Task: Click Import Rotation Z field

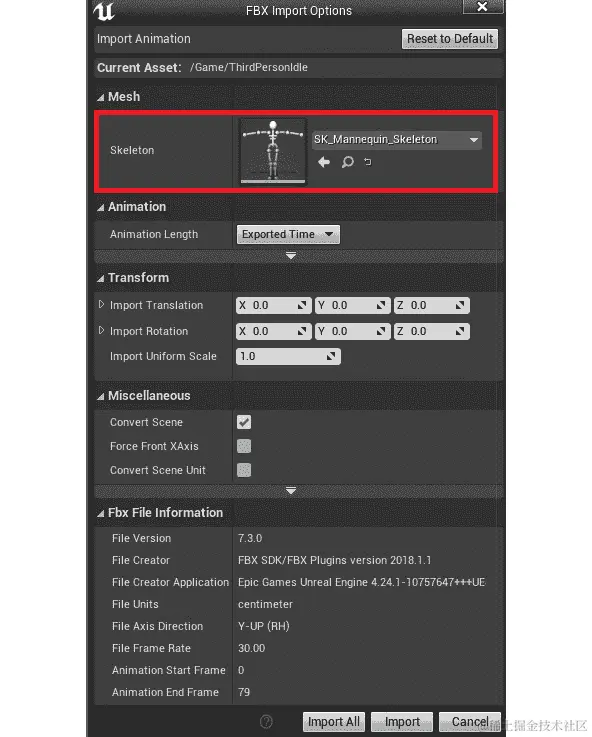Action: [431, 331]
